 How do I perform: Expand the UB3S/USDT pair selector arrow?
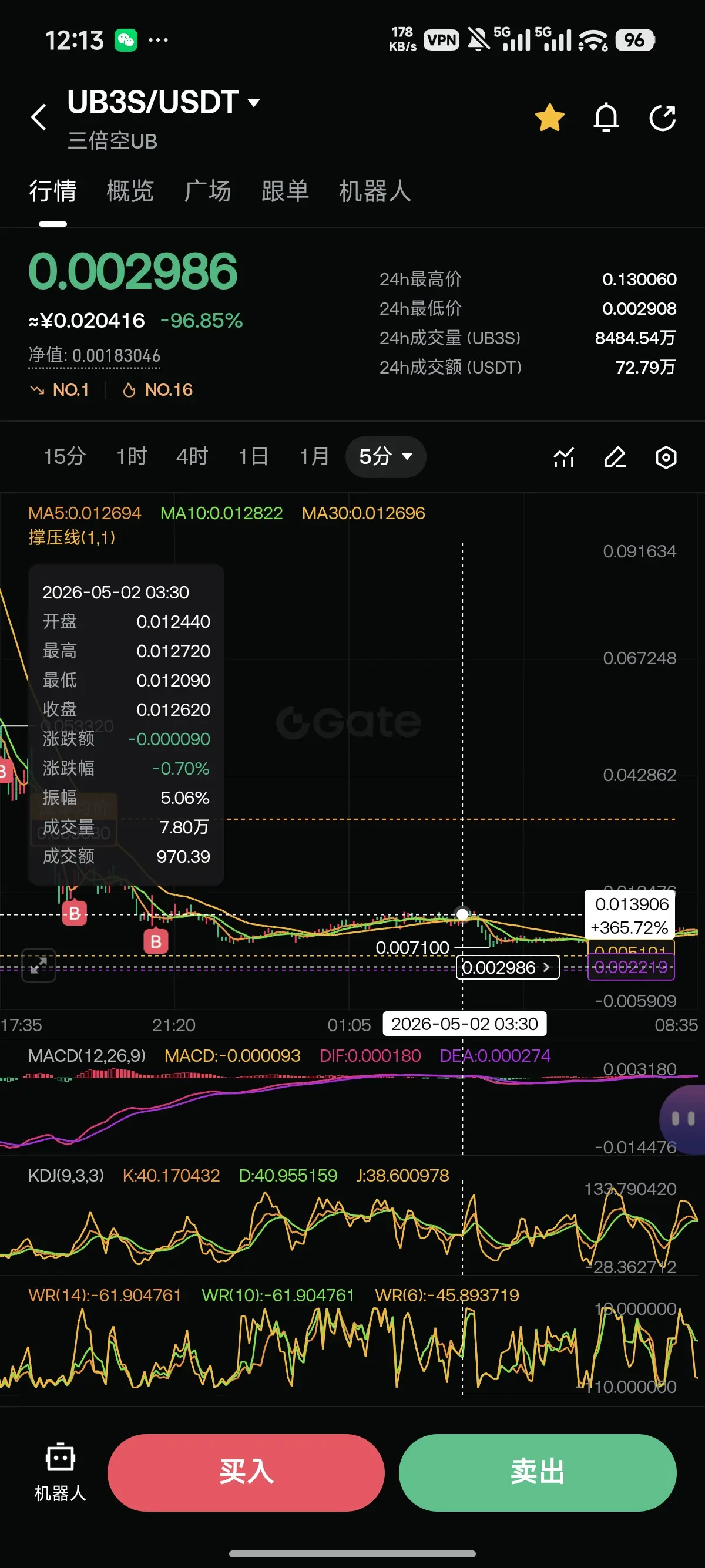click(254, 103)
